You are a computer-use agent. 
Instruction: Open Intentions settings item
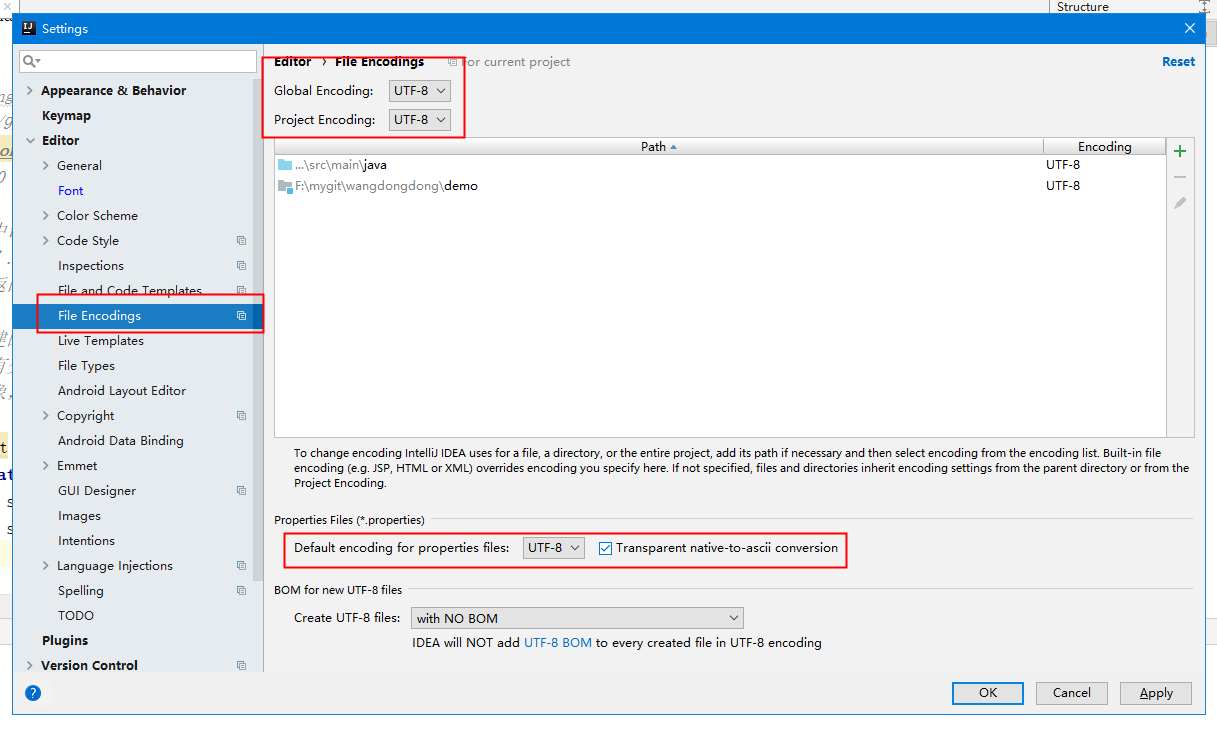coord(86,541)
